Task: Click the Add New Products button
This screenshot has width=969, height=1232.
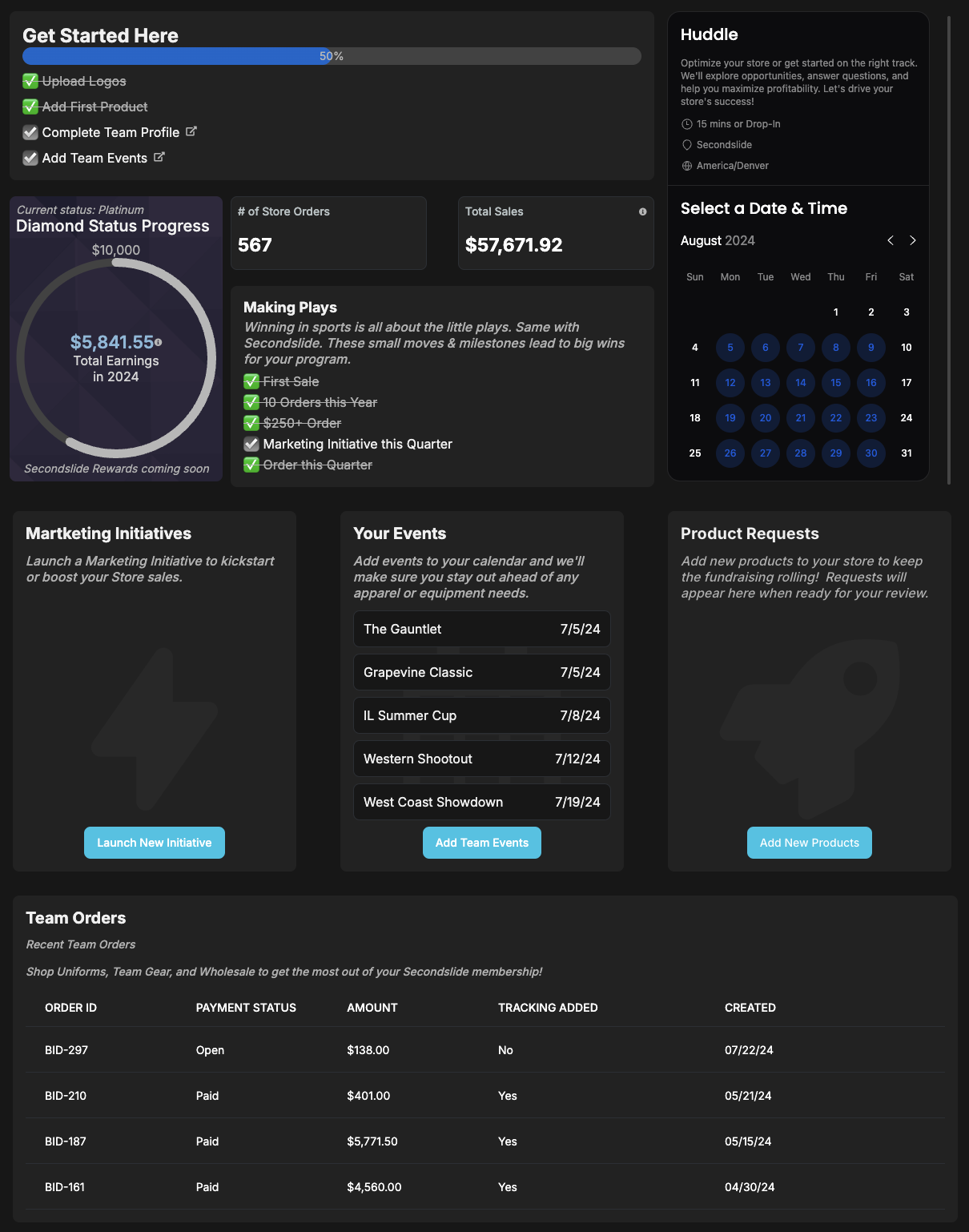Action: tap(810, 843)
